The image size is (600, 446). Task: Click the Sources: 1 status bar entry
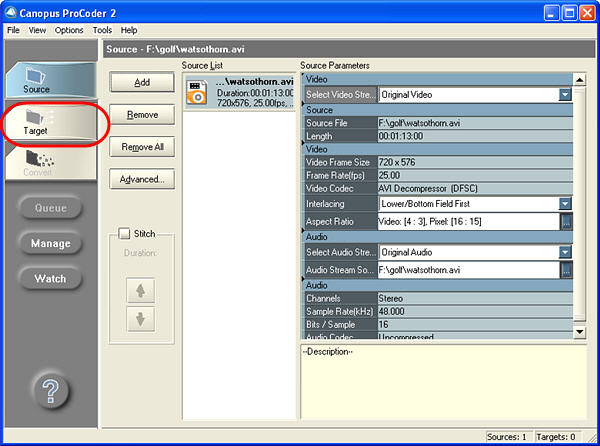click(507, 437)
